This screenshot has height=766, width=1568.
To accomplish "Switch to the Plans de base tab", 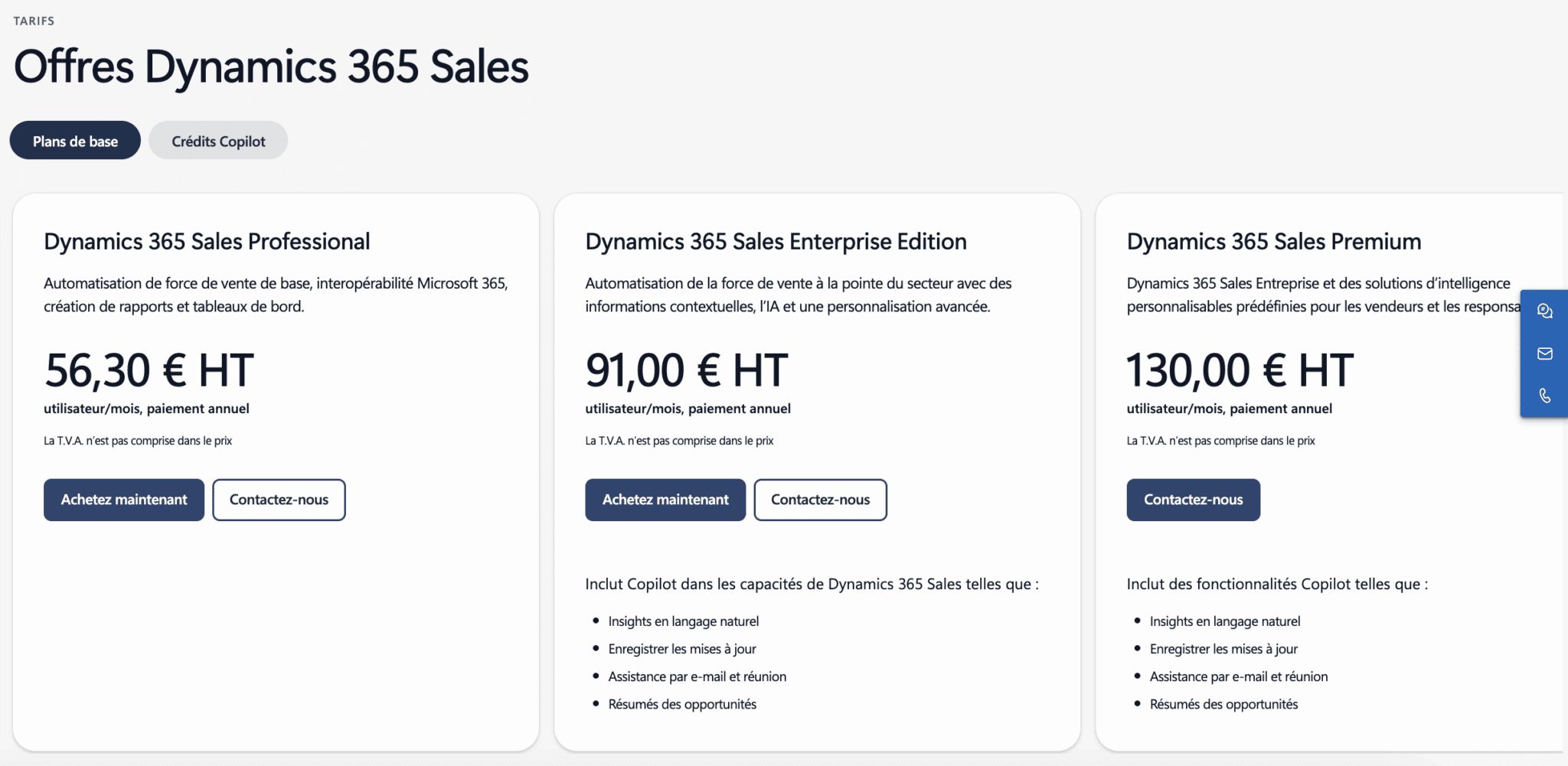I will tap(75, 141).
